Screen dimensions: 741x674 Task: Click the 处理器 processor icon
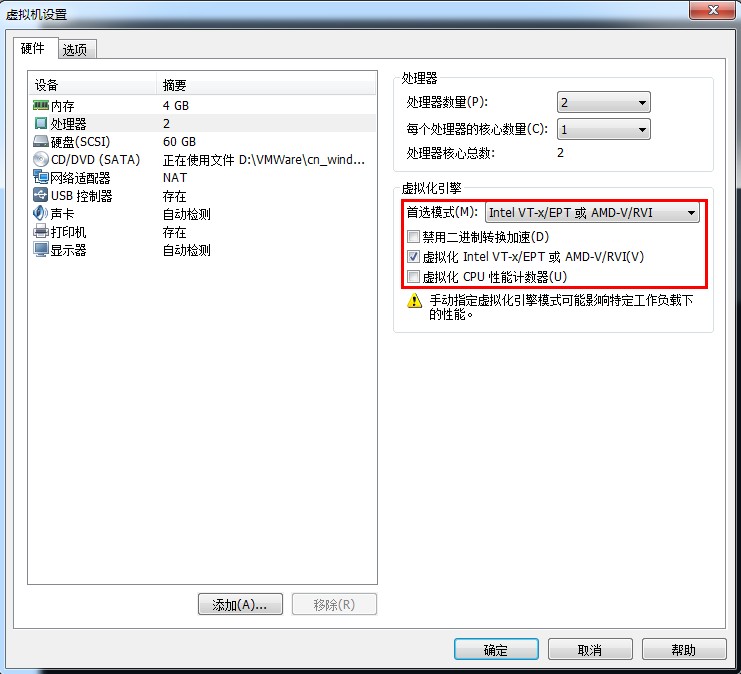[41, 123]
